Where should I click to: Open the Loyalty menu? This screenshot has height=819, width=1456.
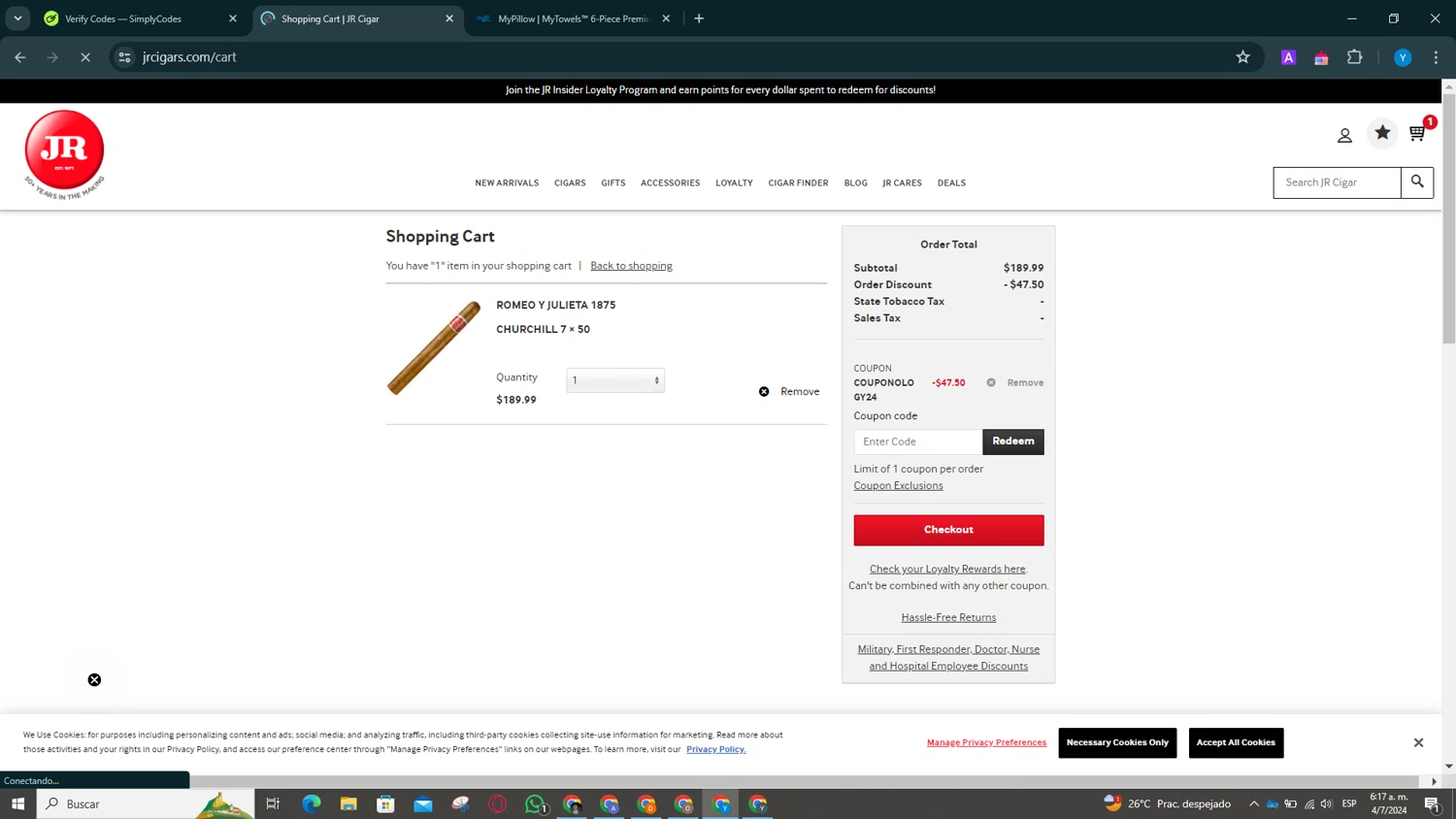pyautogui.click(x=734, y=182)
